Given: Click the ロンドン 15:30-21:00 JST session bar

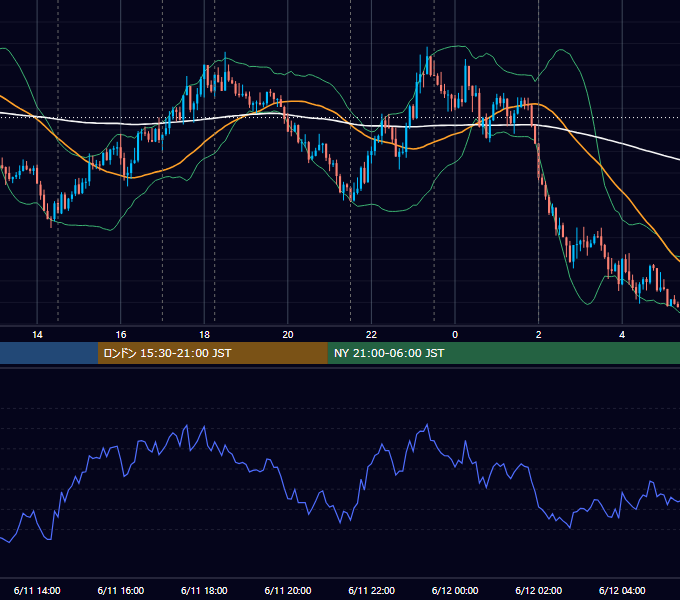Looking at the screenshot, I should [212, 353].
